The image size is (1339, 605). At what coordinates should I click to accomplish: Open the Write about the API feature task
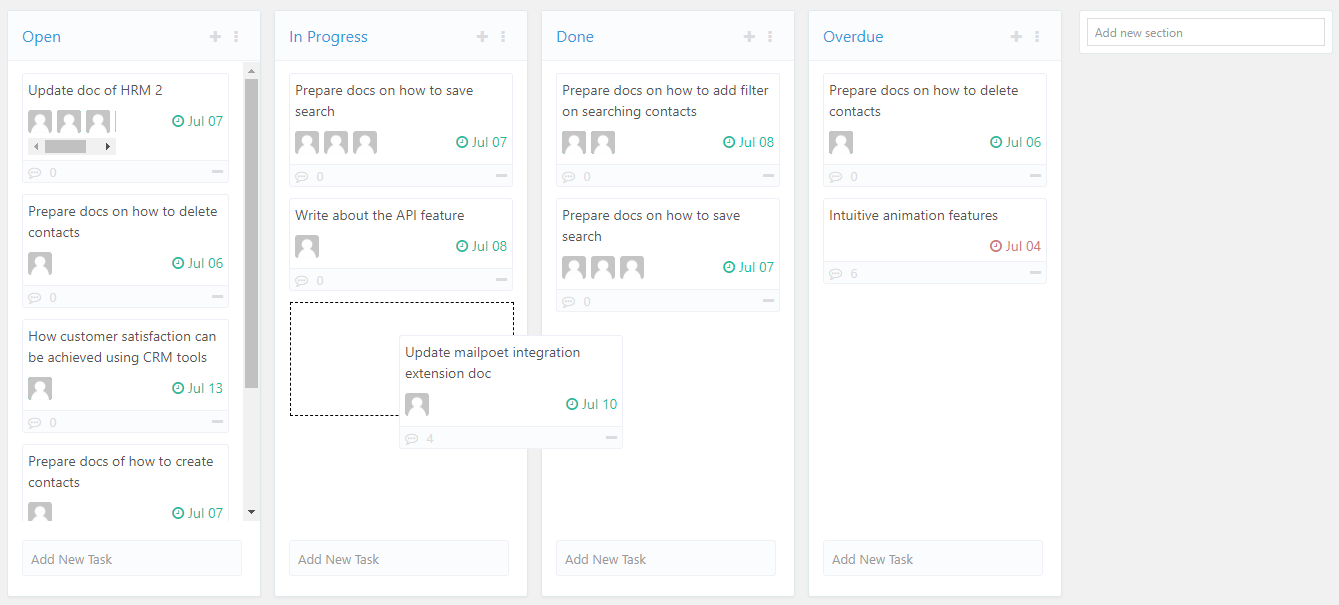click(380, 215)
